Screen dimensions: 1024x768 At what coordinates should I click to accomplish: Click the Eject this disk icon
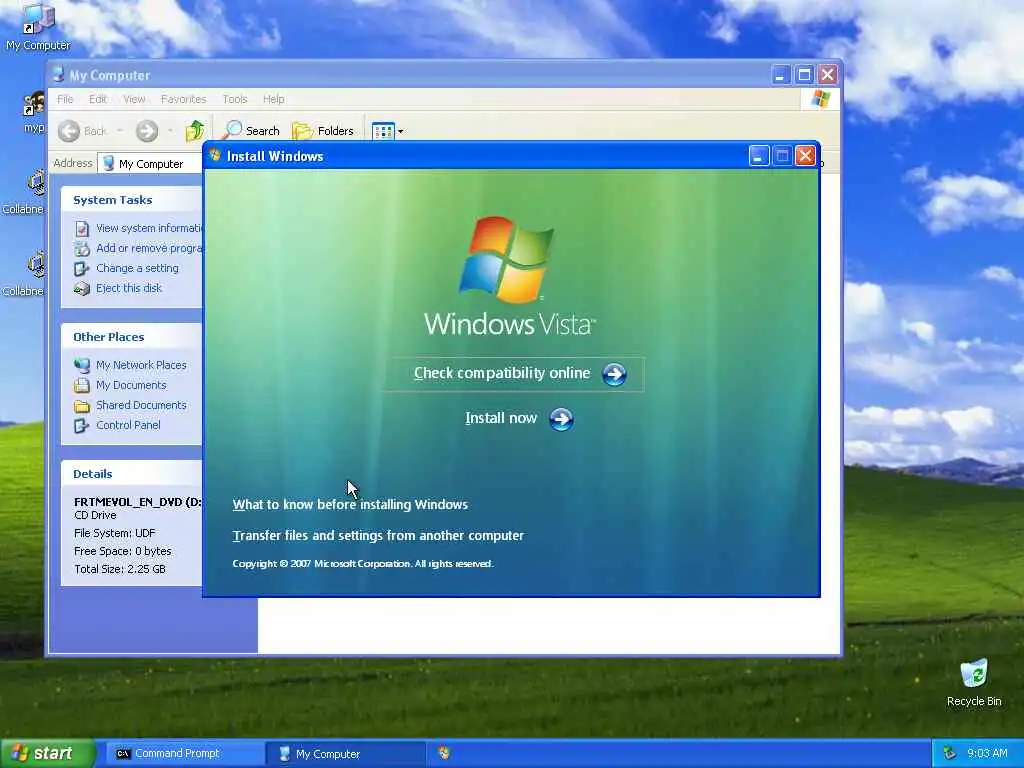[x=82, y=289]
